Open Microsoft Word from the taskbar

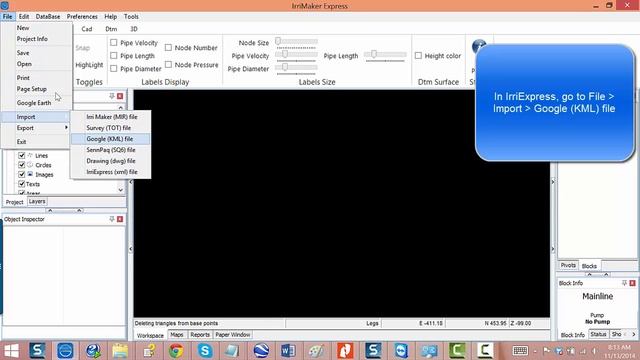[288, 351]
